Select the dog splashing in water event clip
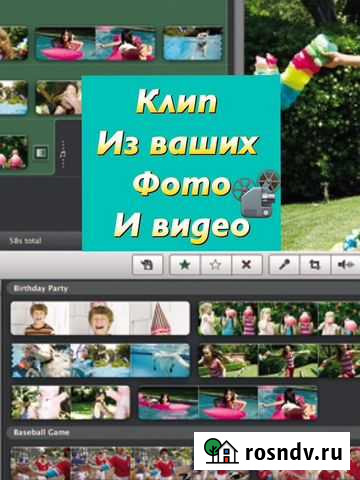360x480 pixels. (x=101, y=361)
